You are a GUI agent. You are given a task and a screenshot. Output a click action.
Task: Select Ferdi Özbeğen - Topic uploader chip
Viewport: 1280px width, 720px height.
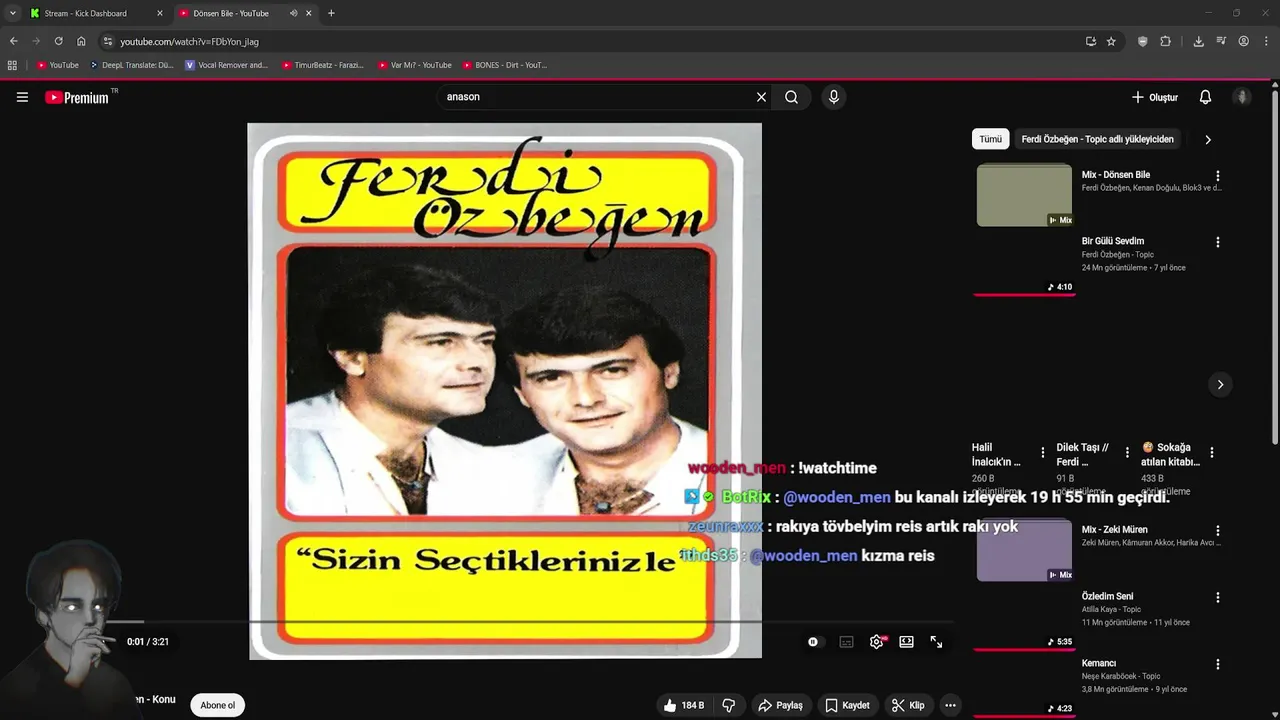coord(1097,139)
